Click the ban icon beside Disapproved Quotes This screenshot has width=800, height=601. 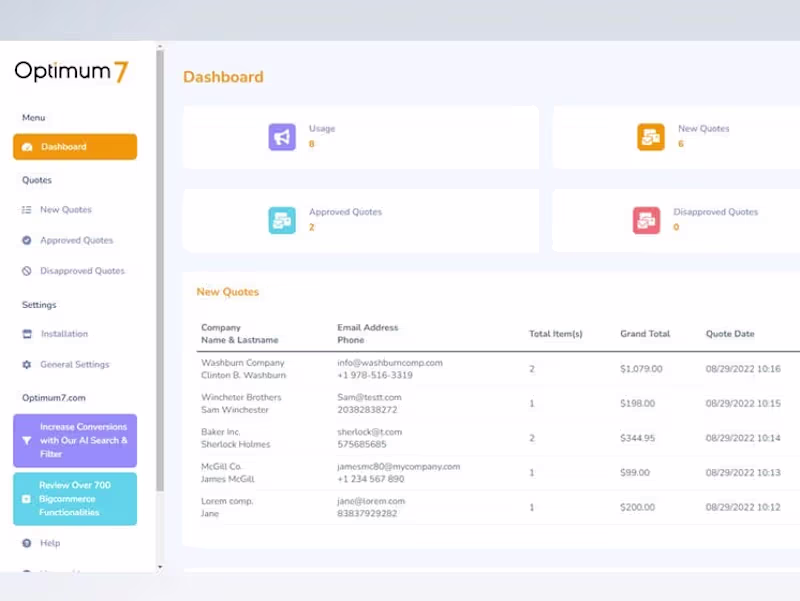[x=27, y=271]
